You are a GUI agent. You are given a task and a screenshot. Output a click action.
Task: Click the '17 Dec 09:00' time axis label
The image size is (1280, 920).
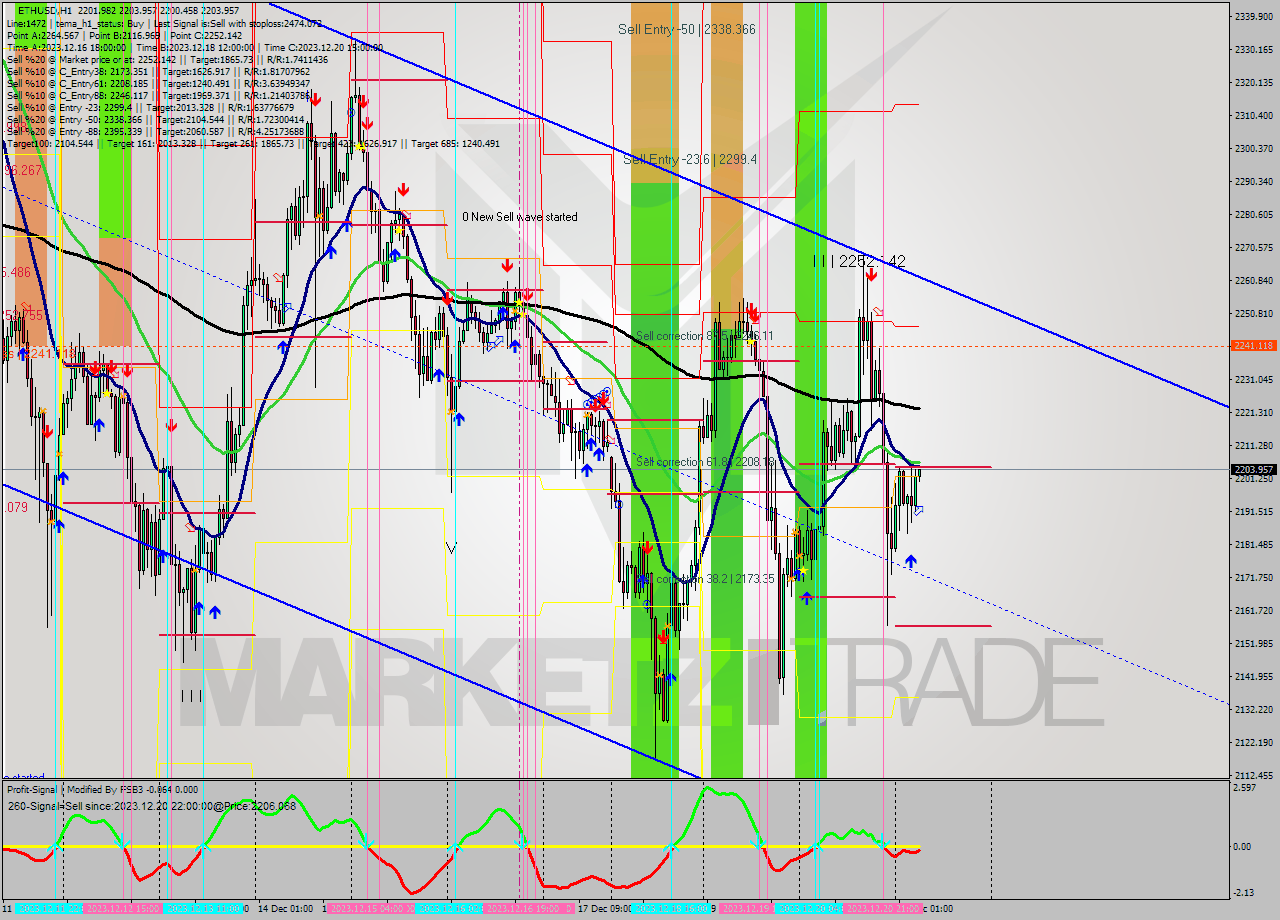pos(604,908)
